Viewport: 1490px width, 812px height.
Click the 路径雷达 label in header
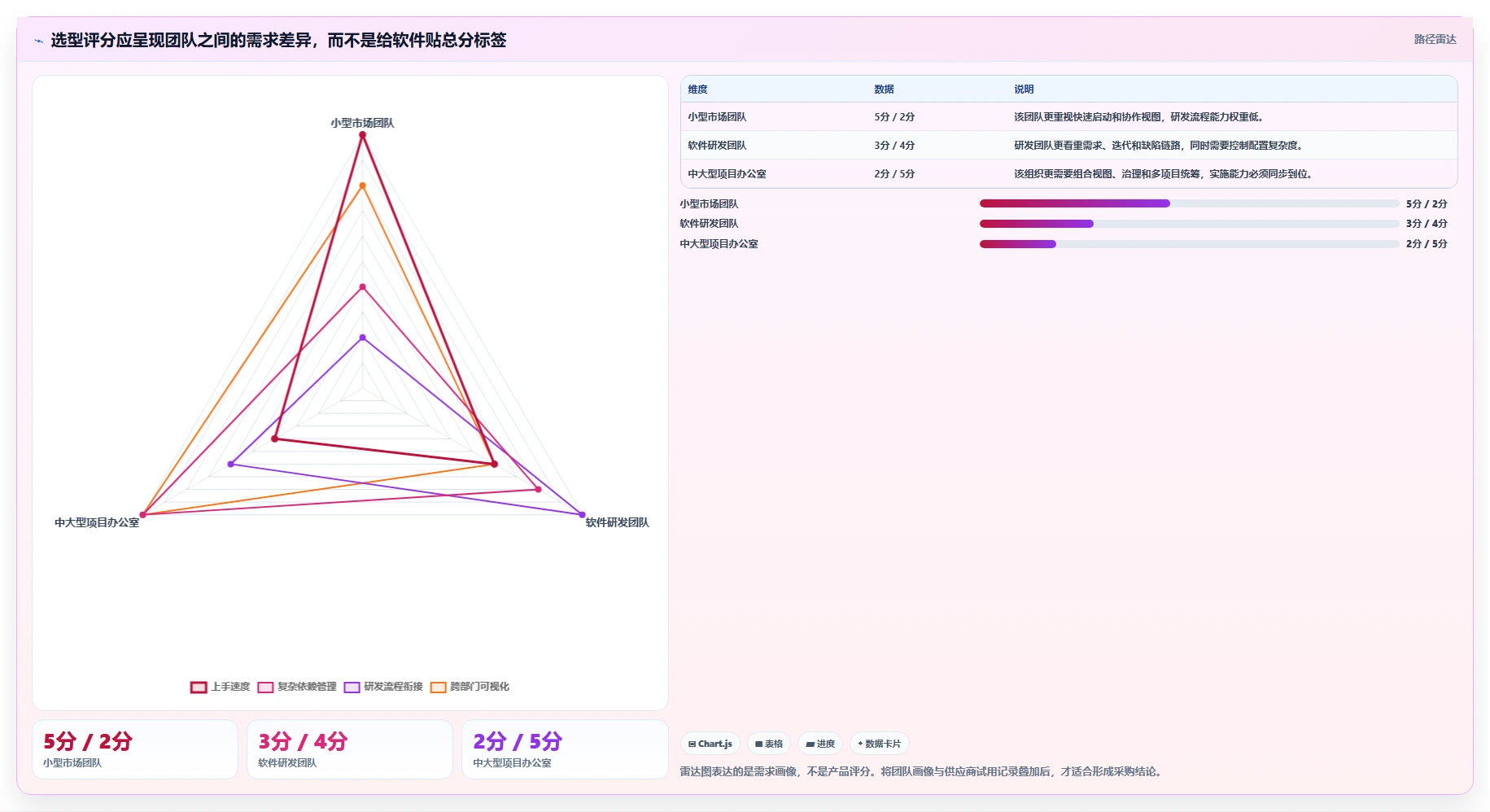(x=1435, y=39)
